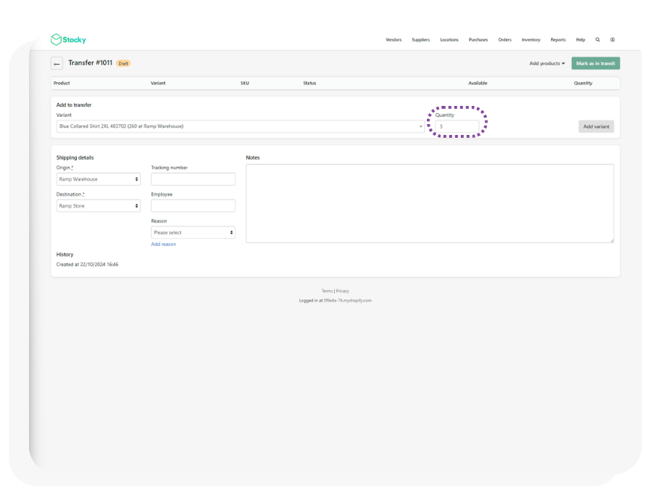This screenshot has width=670, height=502.
Task: Click the Stocky logo
Action: coord(68,40)
